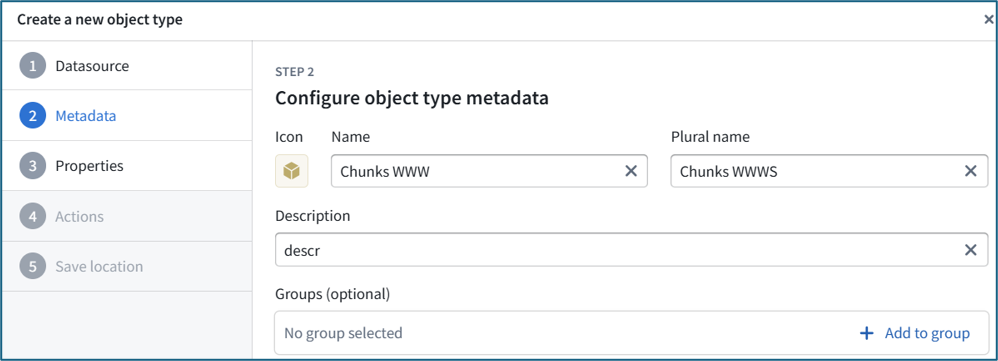Image resolution: width=998 pixels, height=361 pixels.
Task: Click the step 1 number circle
Action: (32, 66)
